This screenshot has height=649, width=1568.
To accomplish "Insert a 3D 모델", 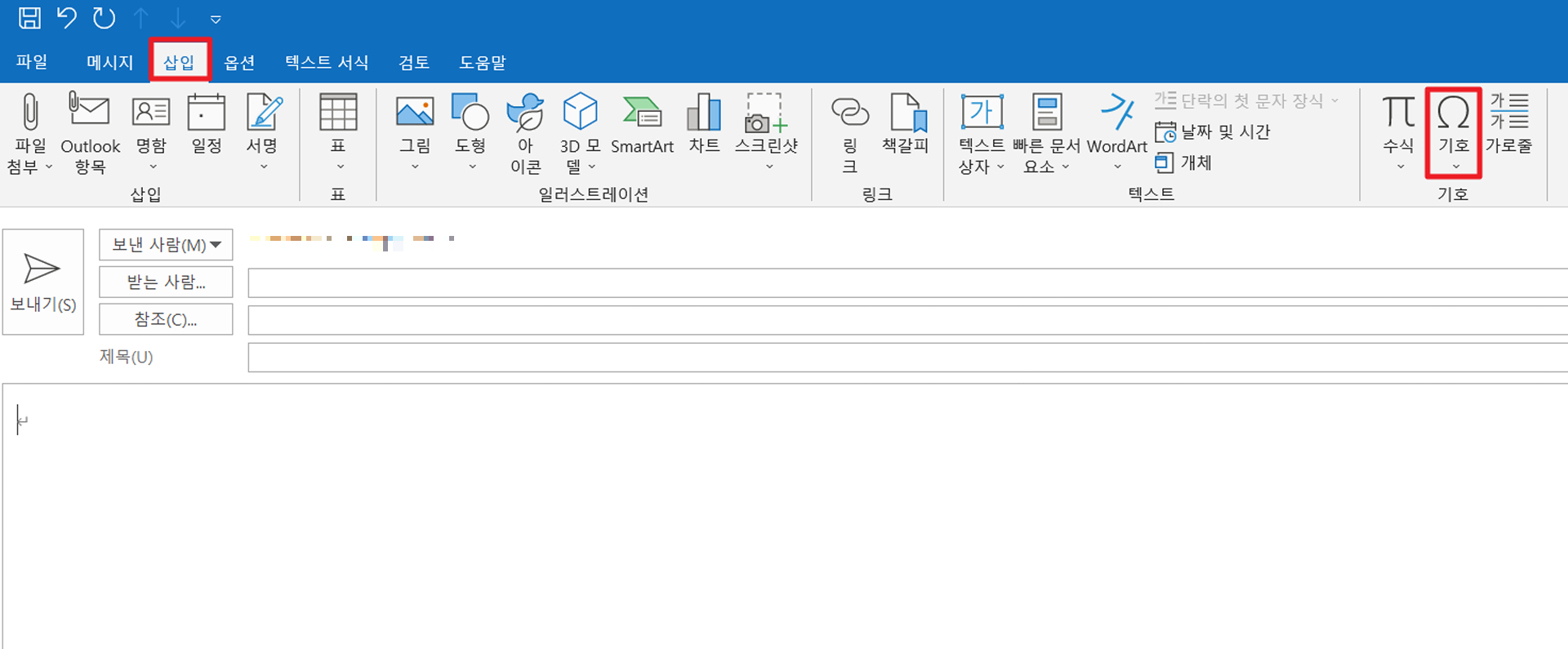I will (580, 133).
